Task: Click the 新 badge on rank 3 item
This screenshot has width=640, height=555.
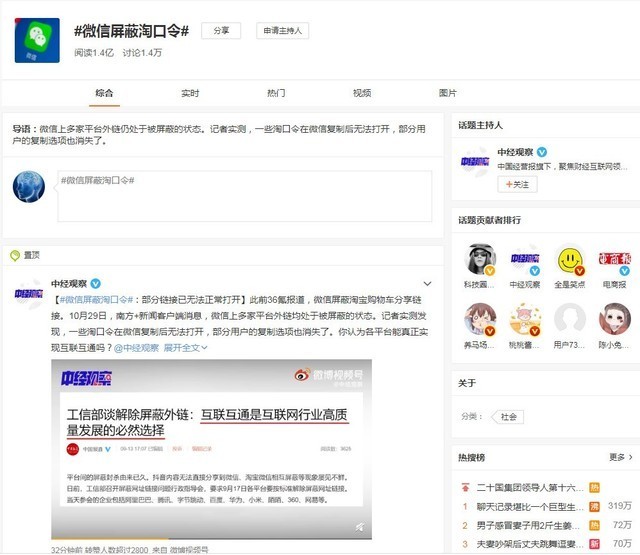Action: [x=594, y=544]
